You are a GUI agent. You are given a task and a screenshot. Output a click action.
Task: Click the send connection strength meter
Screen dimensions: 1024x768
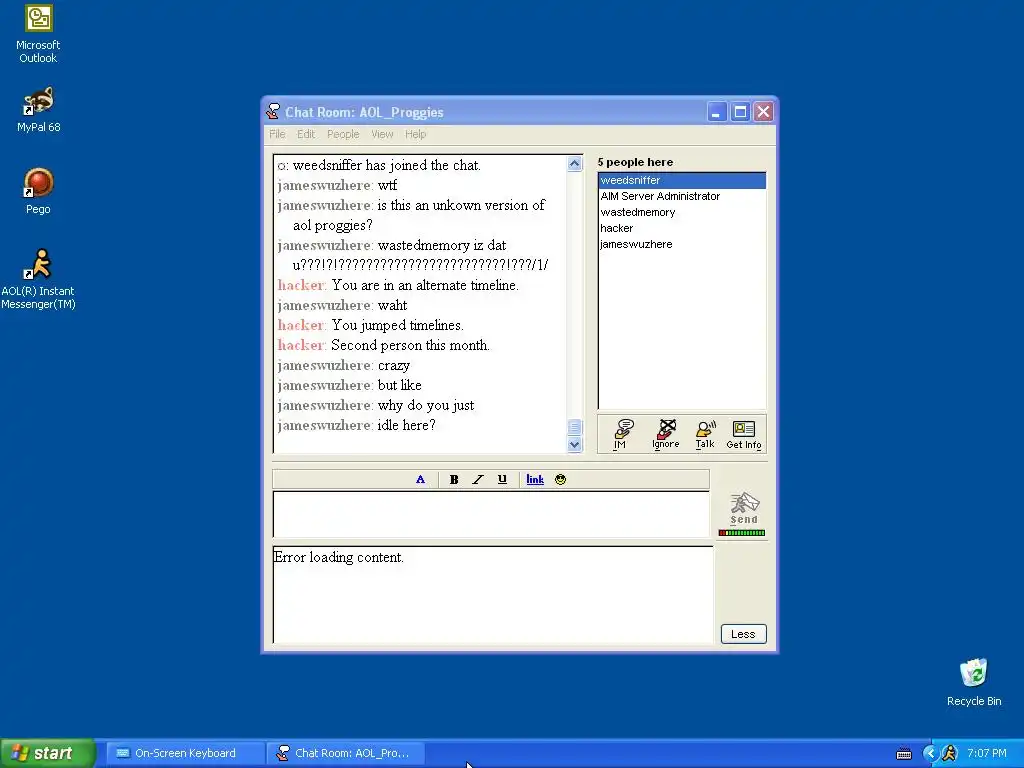742,533
